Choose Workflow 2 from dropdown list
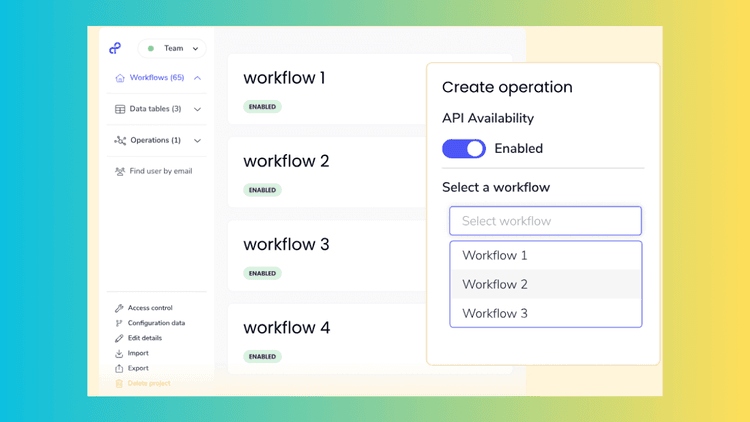 [x=546, y=284]
